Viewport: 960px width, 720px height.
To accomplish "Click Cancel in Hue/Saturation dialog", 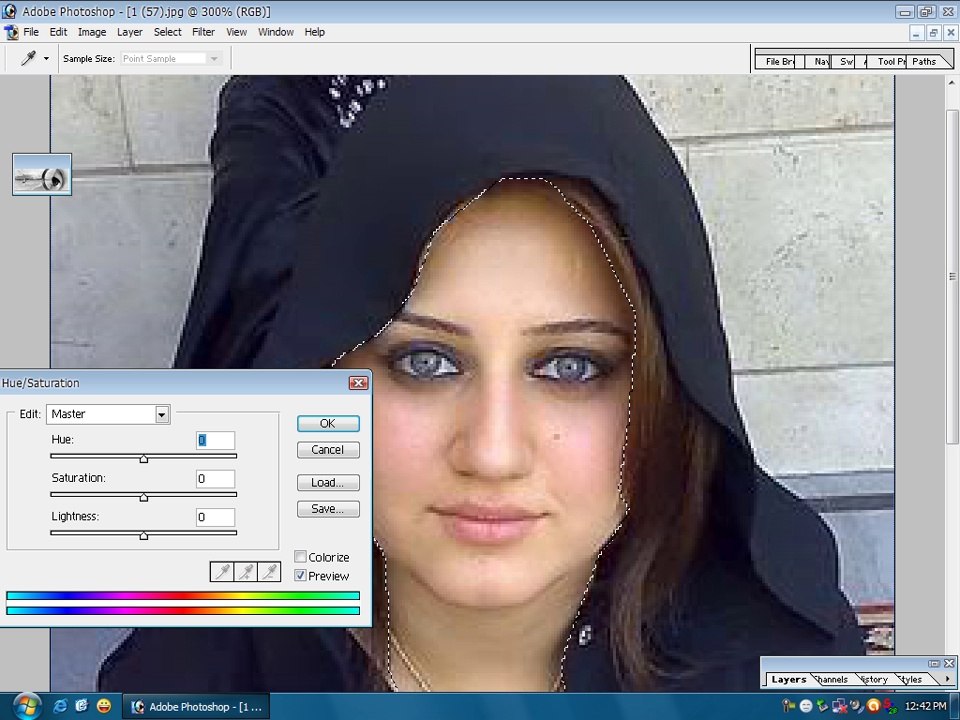I will [328, 450].
